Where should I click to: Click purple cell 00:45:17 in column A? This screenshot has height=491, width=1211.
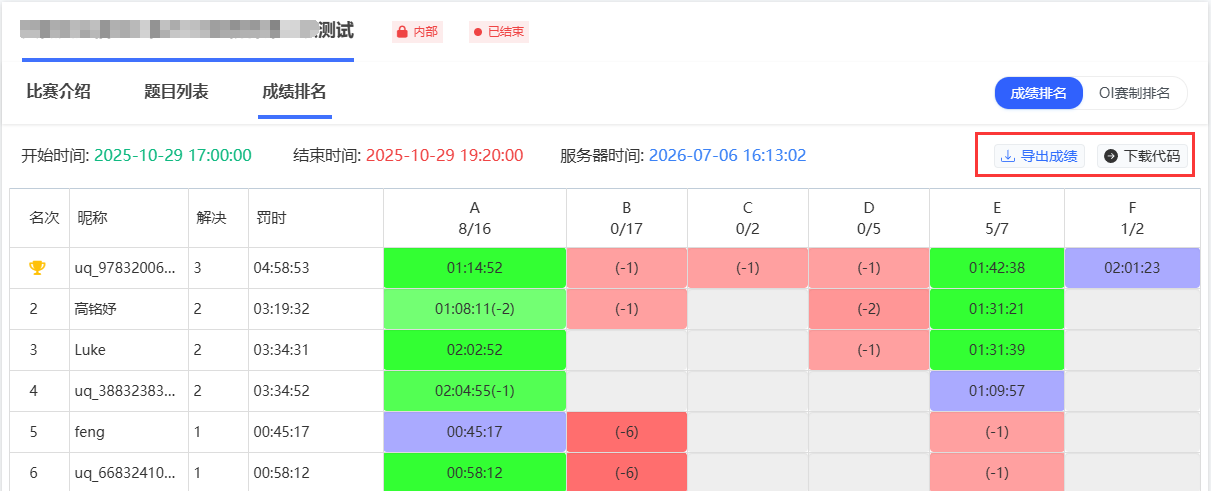click(475, 432)
